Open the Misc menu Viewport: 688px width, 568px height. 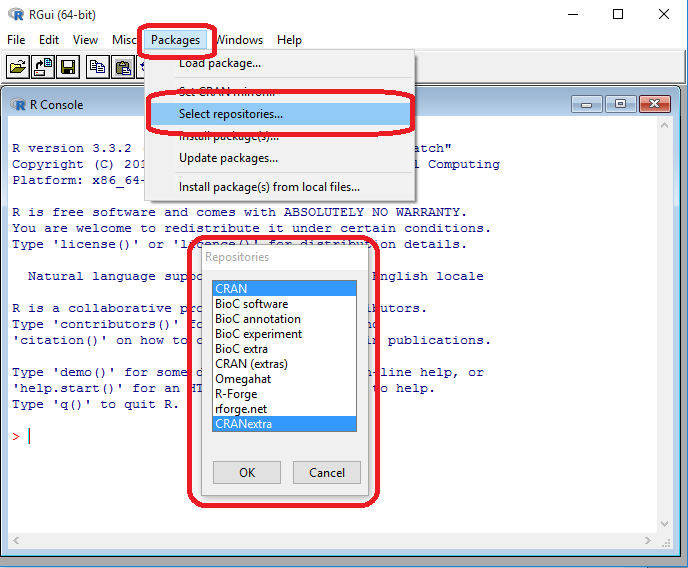(124, 40)
